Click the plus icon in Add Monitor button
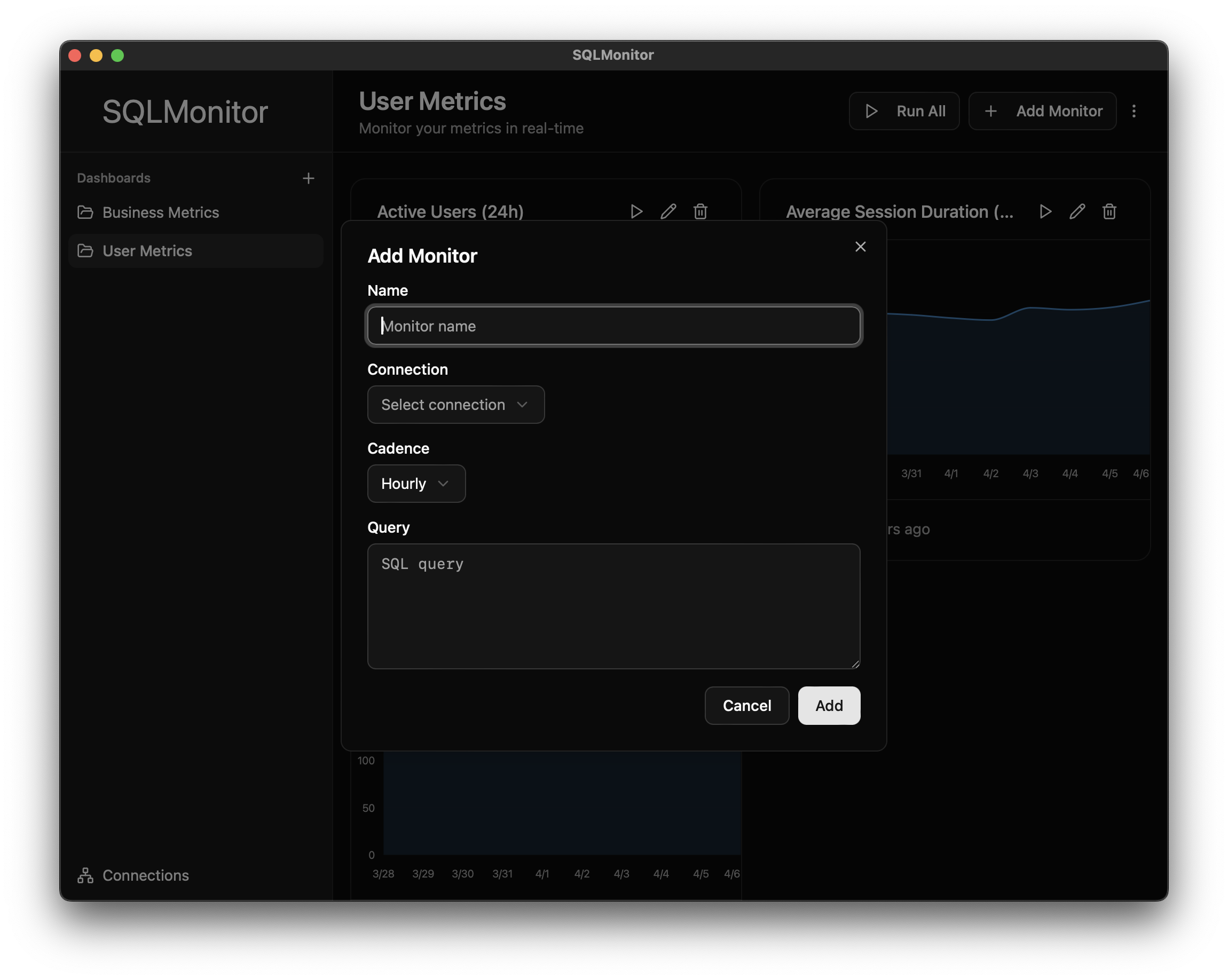The image size is (1228, 980). 990,111
